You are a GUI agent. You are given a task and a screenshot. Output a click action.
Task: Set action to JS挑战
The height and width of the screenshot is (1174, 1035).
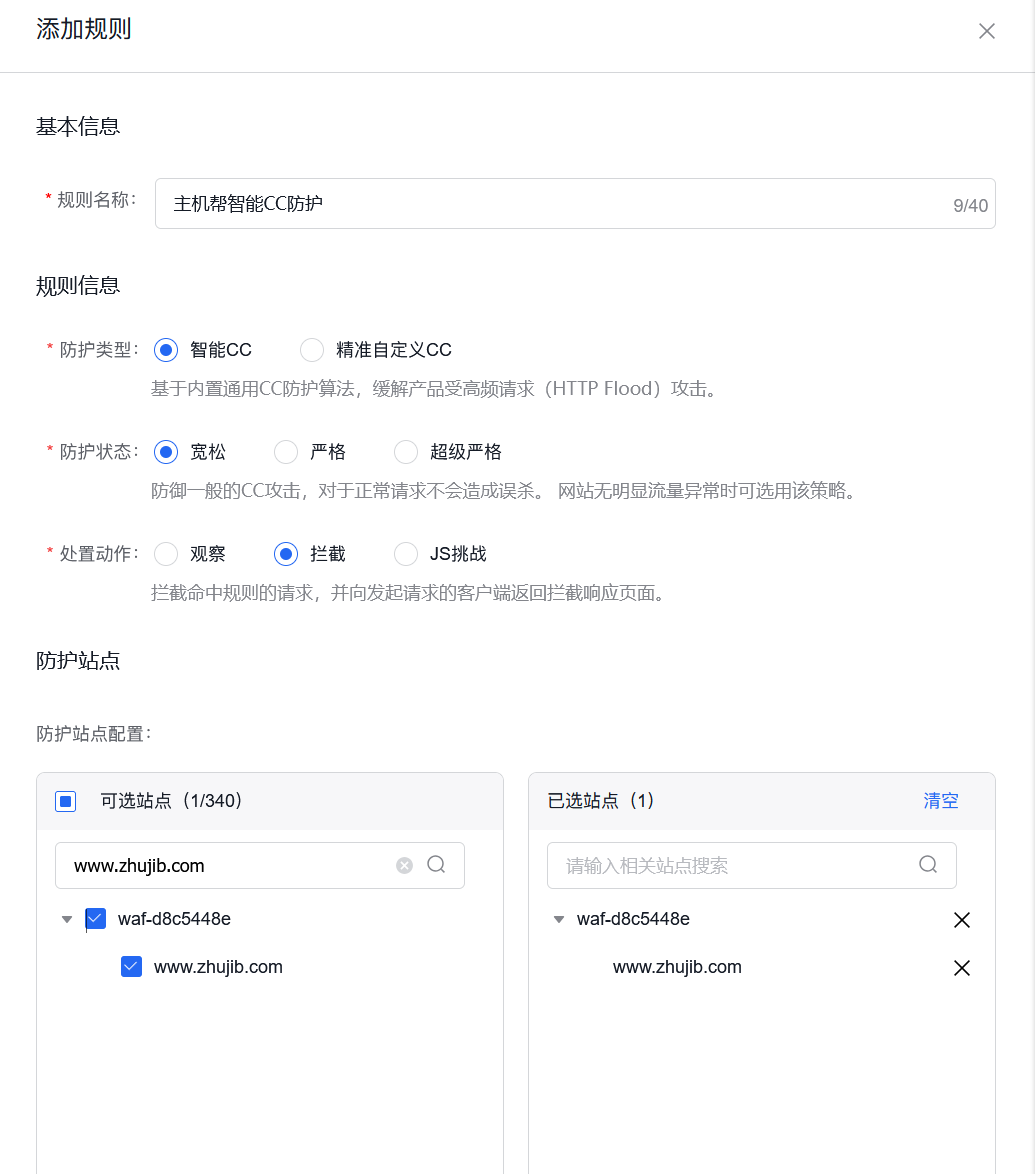tap(406, 554)
